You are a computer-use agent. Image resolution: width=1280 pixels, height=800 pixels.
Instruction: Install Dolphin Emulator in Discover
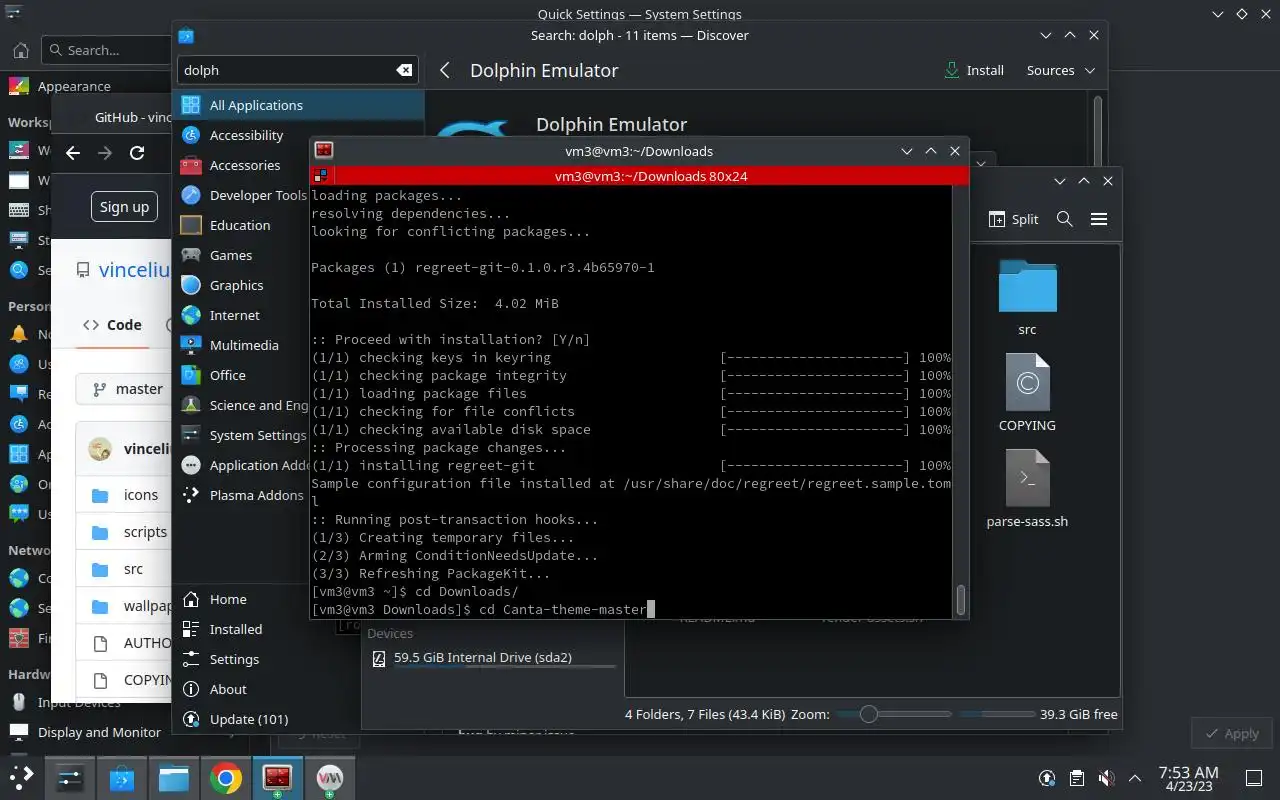coord(974,70)
